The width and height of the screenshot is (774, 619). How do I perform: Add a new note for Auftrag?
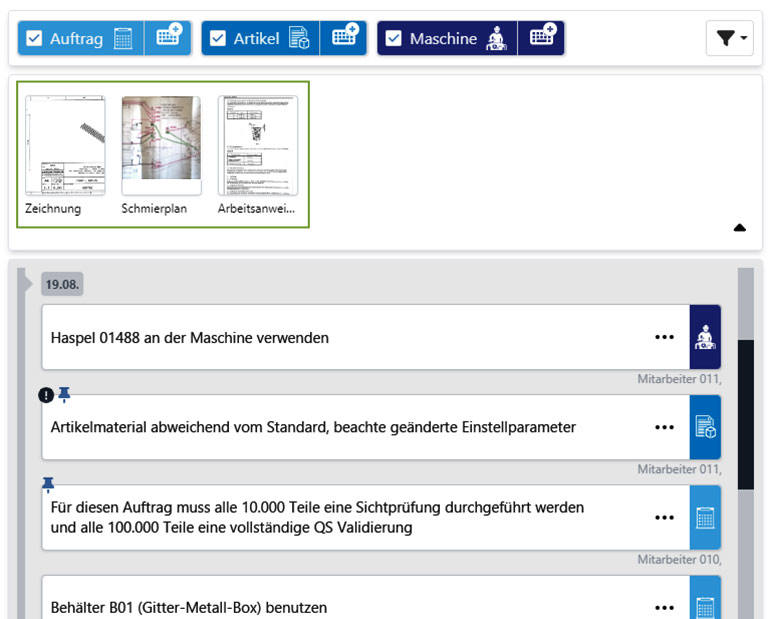[168, 38]
